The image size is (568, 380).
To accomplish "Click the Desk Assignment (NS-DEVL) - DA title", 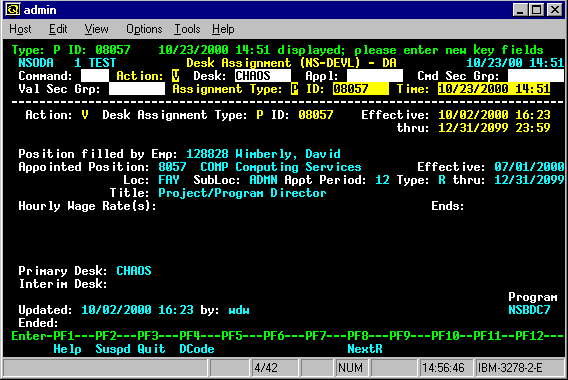I will click(291, 63).
